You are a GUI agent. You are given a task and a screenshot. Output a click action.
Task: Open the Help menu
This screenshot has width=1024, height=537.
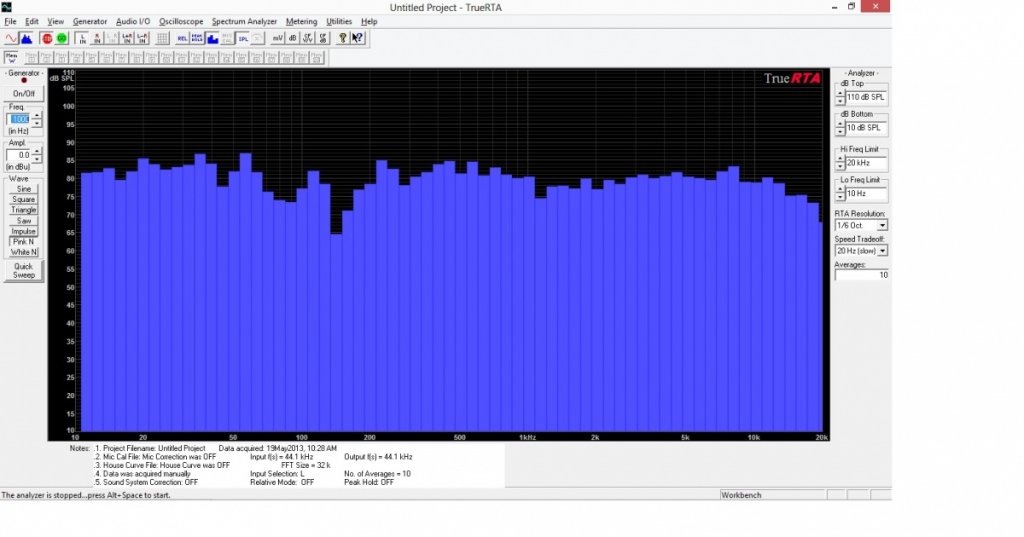[369, 22]
